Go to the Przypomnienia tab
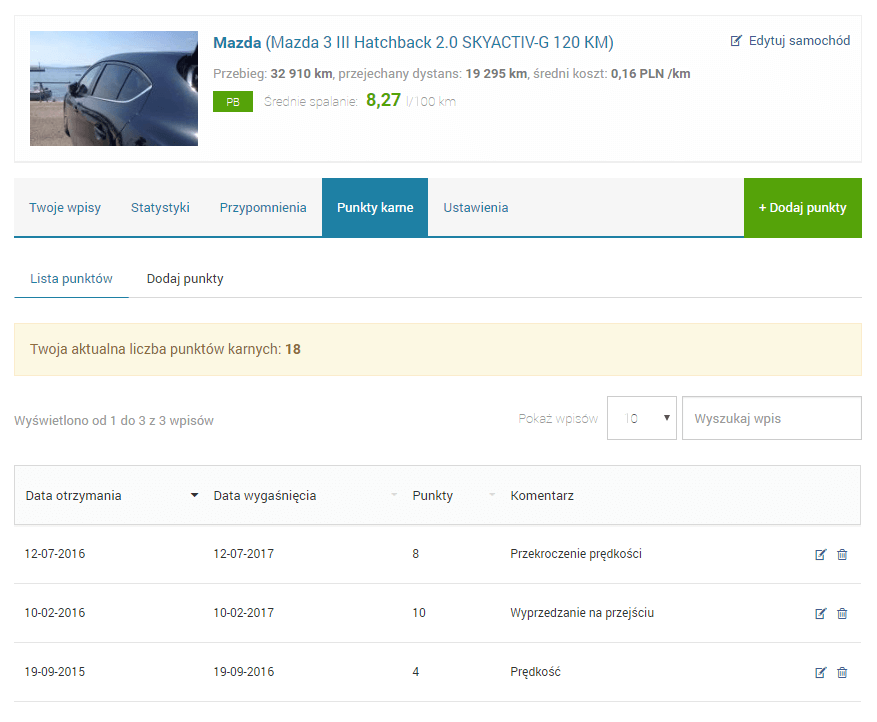The height and width of the screenshot is (722, 877). tap(263, 208)
